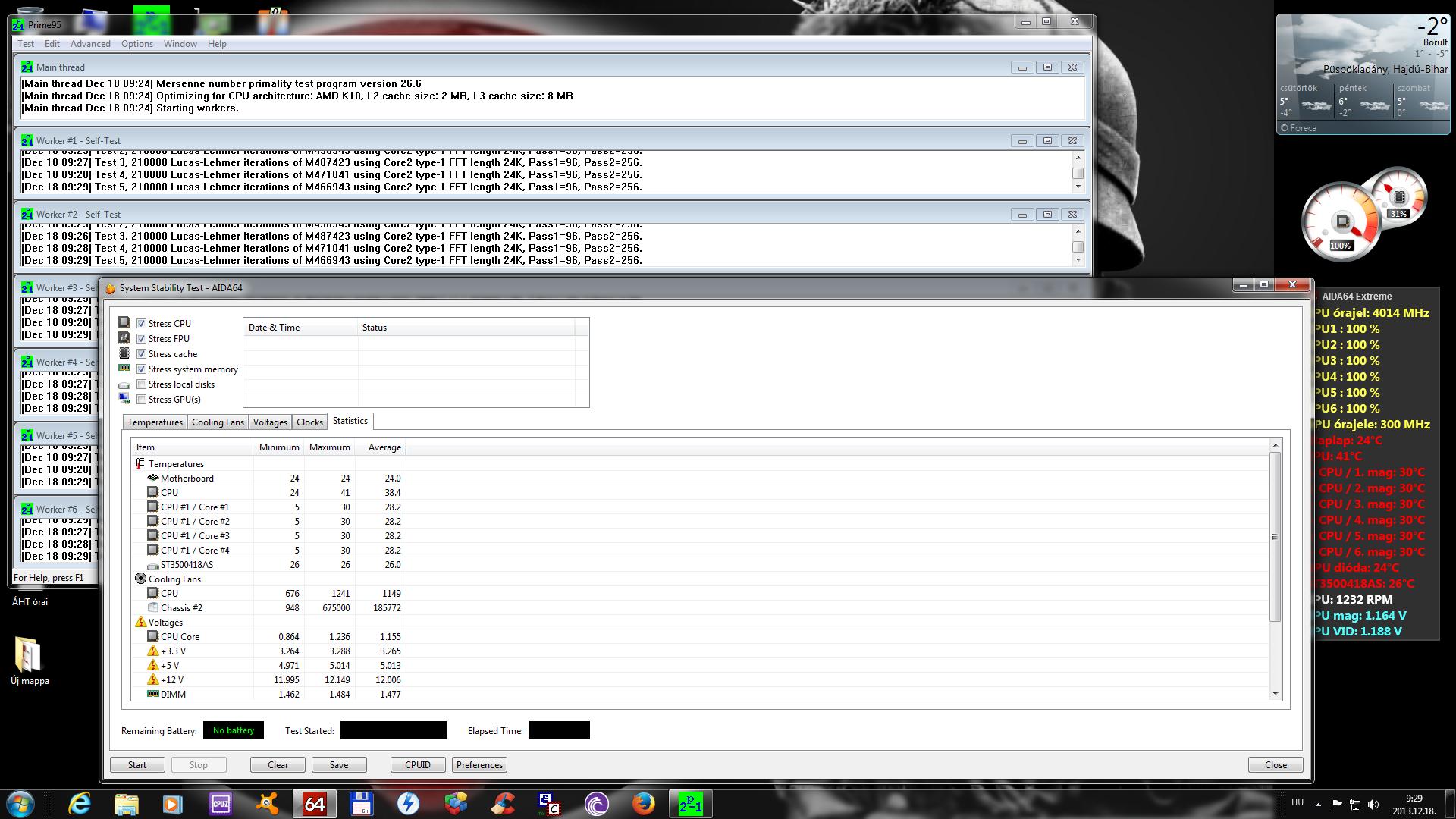Start the AIDA64 stability test

coord(137,765)
